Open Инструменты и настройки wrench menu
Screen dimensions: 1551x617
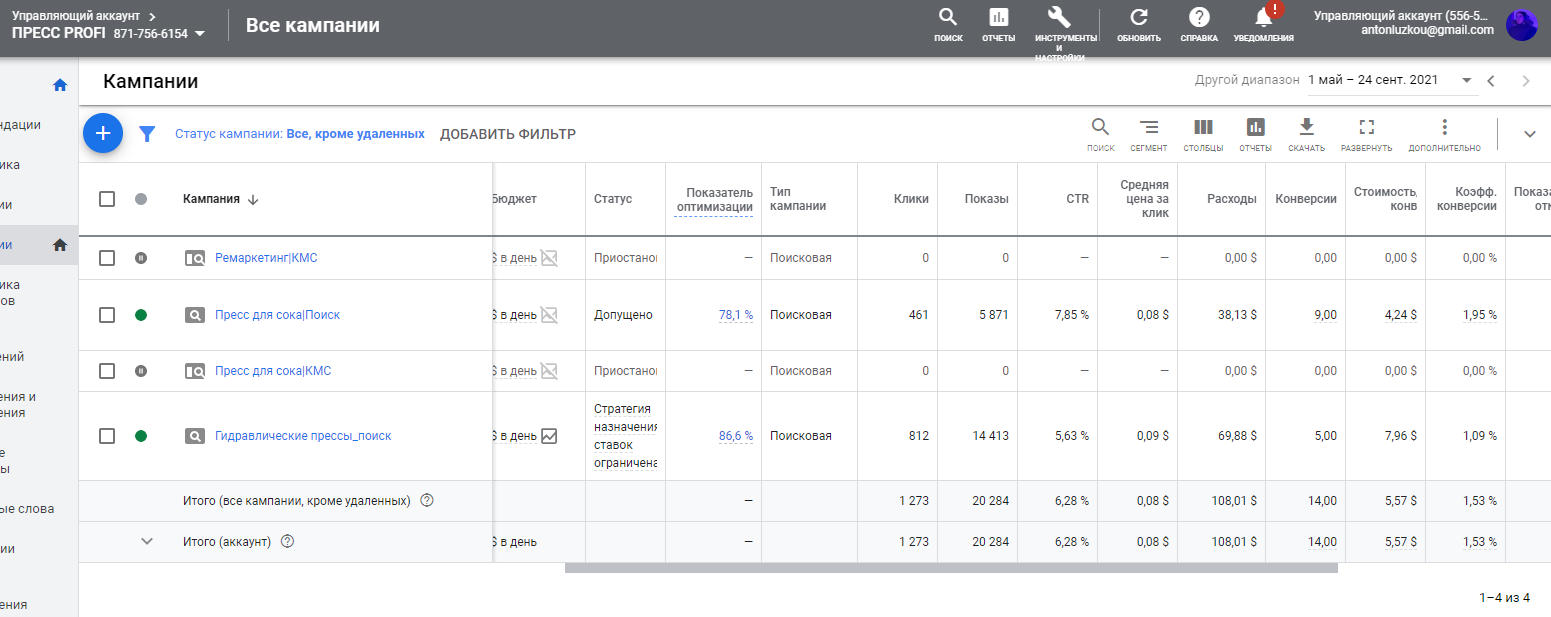1060,18
